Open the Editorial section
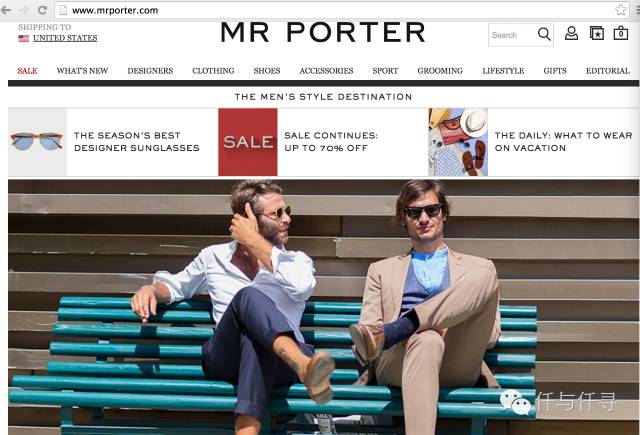Viewport: 640px width, 435px height. click(608, 71)
